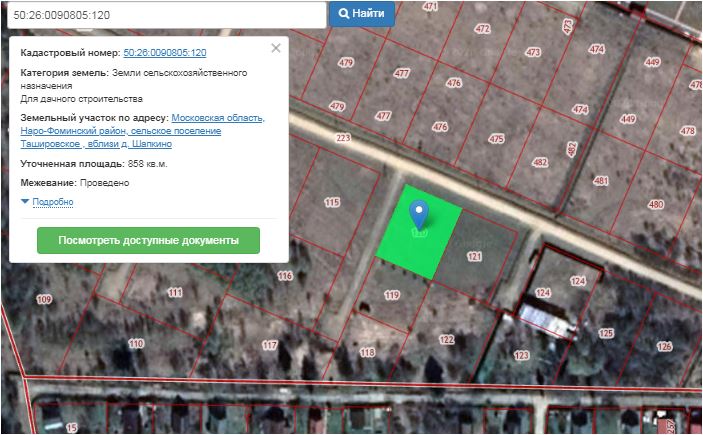This screenshot has width=703, height=435.
Task: Select parcel 116 on the map
Action: tap(285, 276)
